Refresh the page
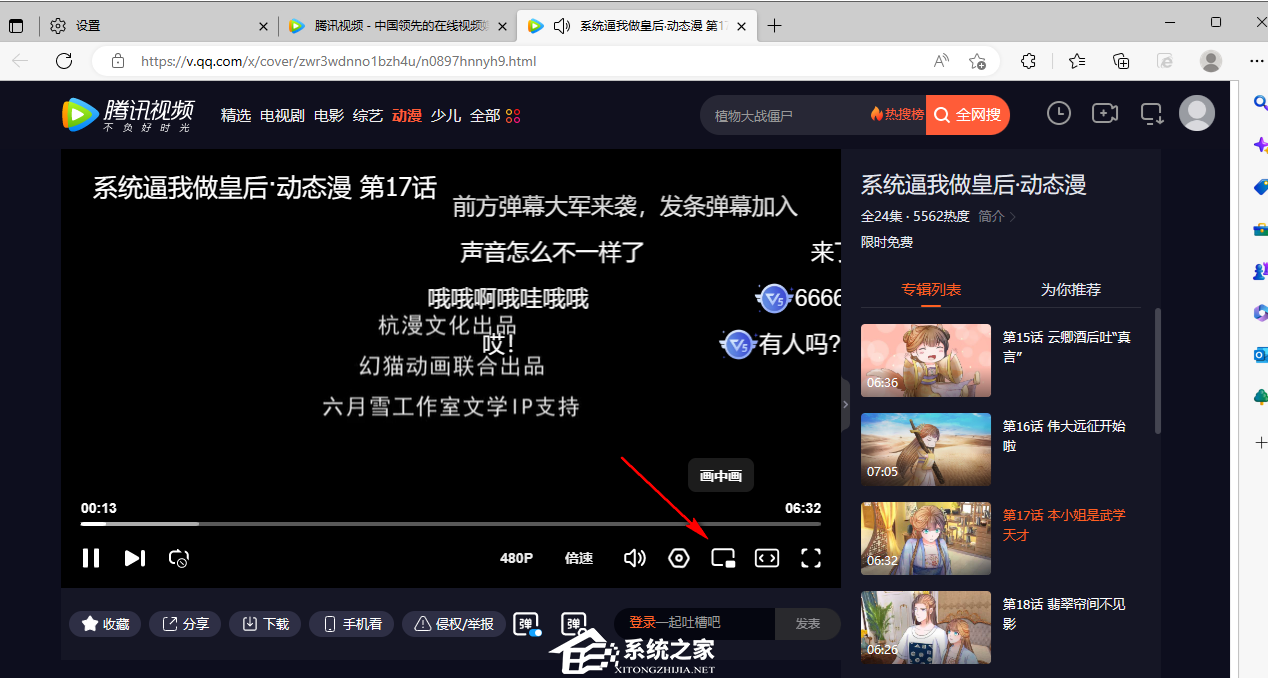Viewport: 1268px width, 678px height. point(64,61)
